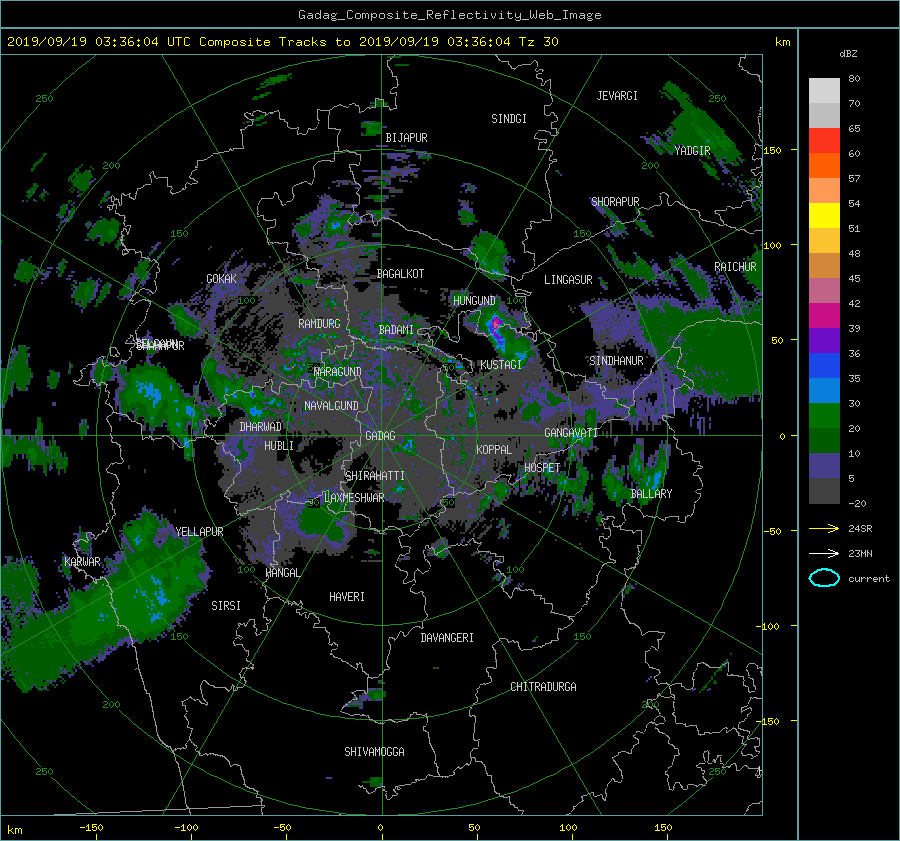Image resolution: width=900 pixels, height=841 pixels.
Task: Select the magenta 39–42 dBZ color swatch
Action: click(x=824, y=316)
